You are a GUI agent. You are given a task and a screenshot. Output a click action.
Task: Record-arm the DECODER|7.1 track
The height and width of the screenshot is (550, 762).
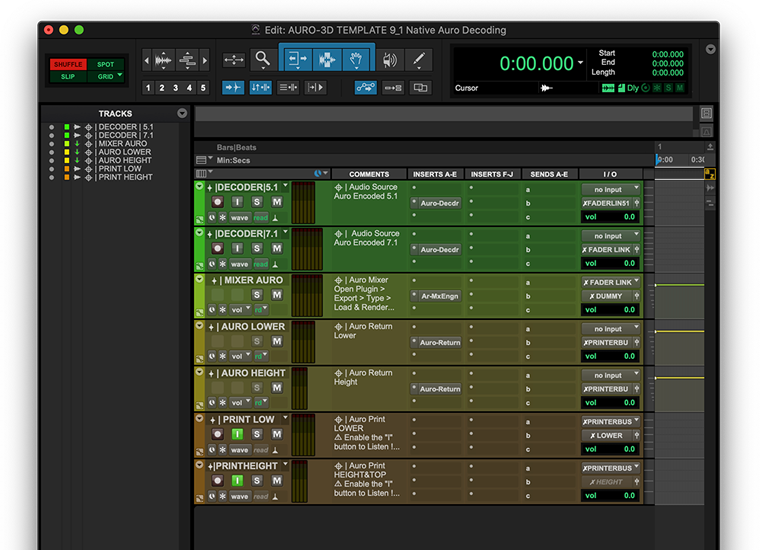tap(218, 248)
